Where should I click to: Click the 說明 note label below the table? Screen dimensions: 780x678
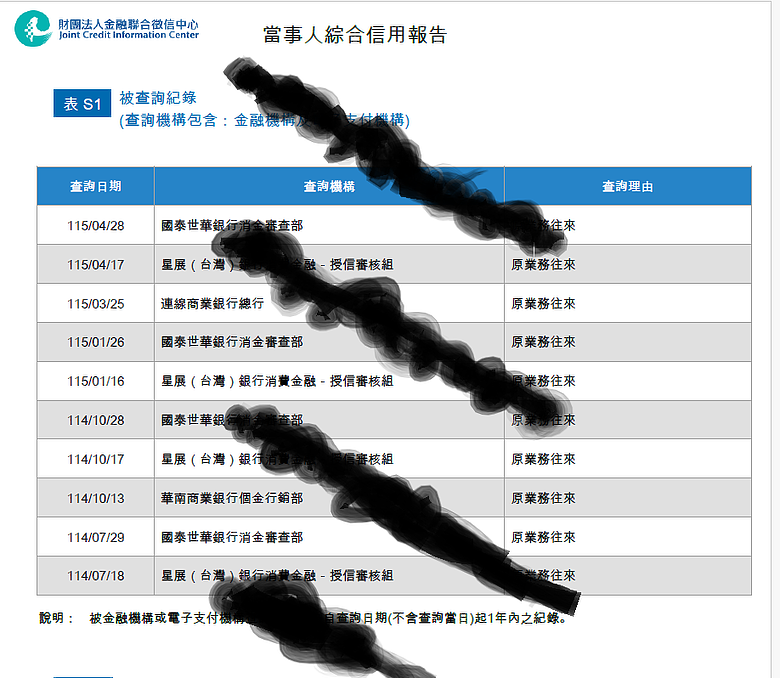(56, 618)
